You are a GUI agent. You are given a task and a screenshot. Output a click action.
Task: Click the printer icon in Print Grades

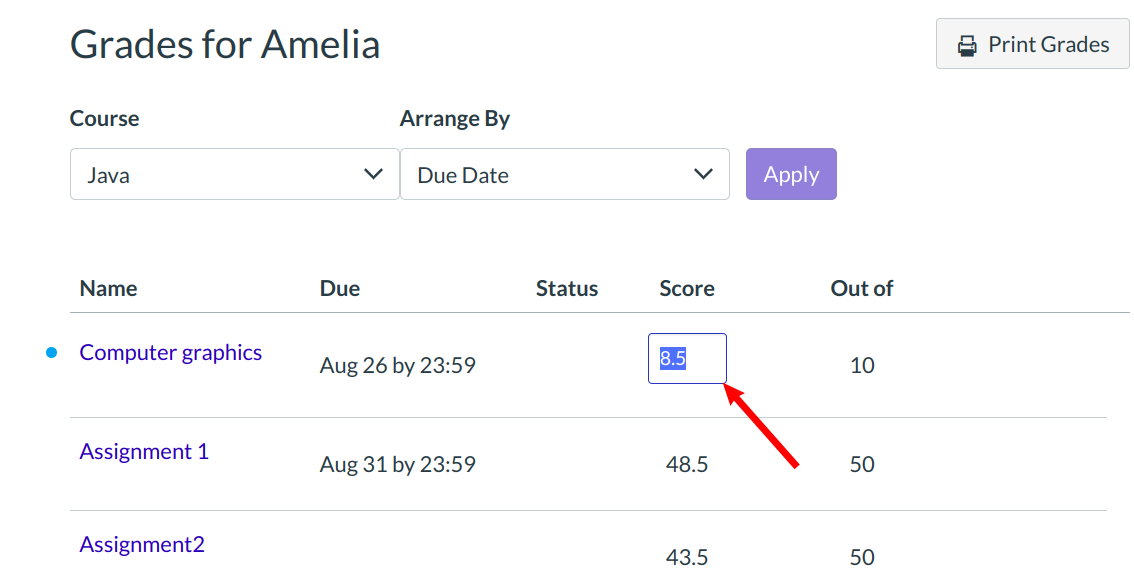(966, 45)
